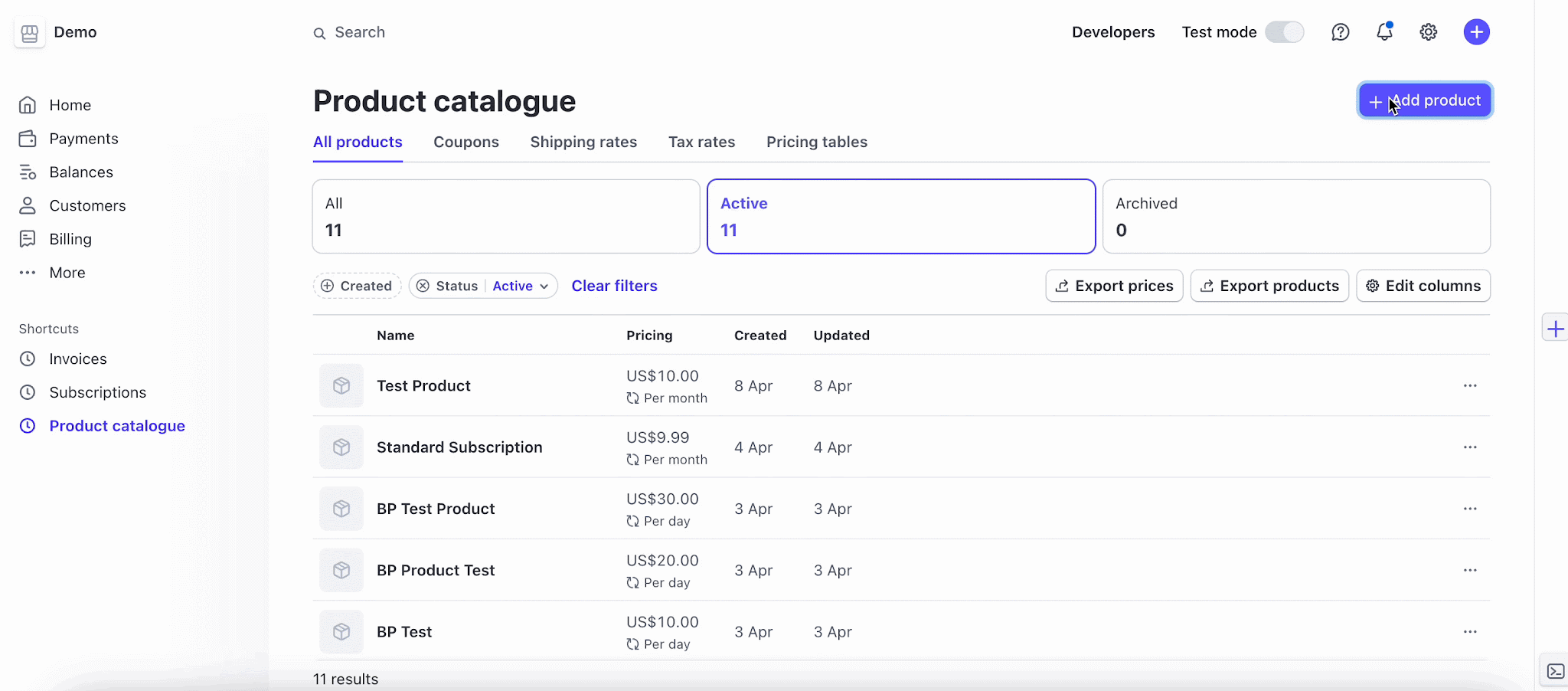Open the notifications bell
The width and height of the screenshot is (1568, 691).
(1384, 31)
